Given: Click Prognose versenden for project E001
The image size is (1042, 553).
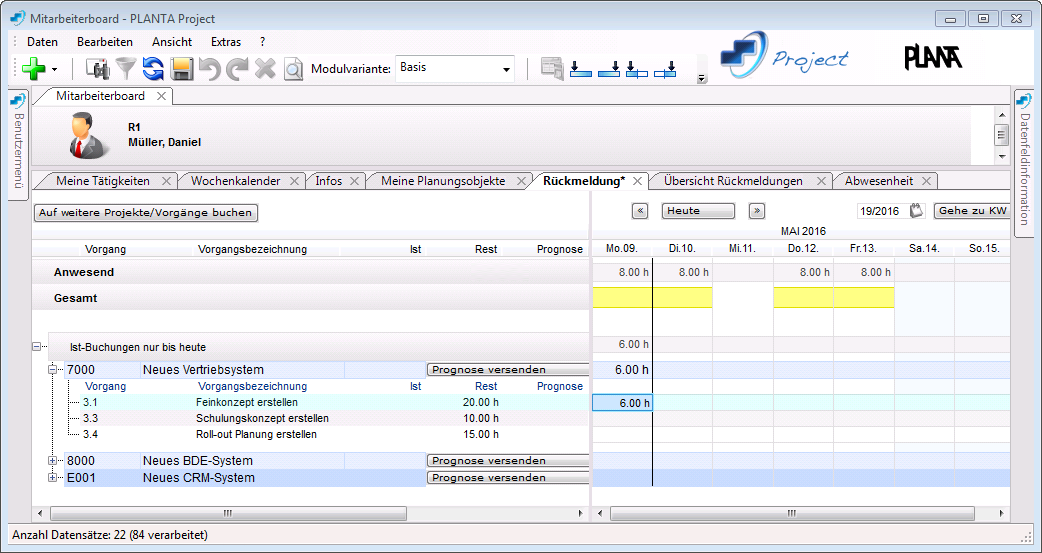Looking at the screenshot, I should coord(508,478).
